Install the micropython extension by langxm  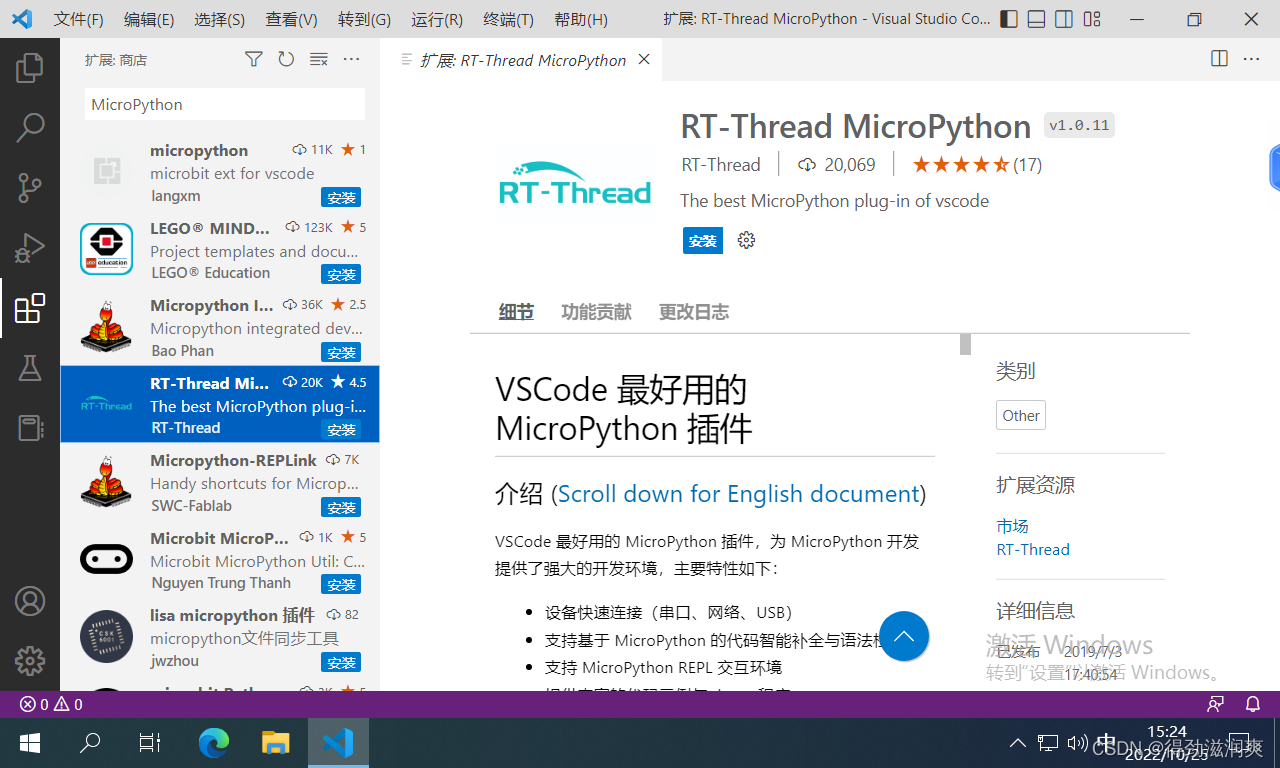pyautogui.click(x=341, y=197)
